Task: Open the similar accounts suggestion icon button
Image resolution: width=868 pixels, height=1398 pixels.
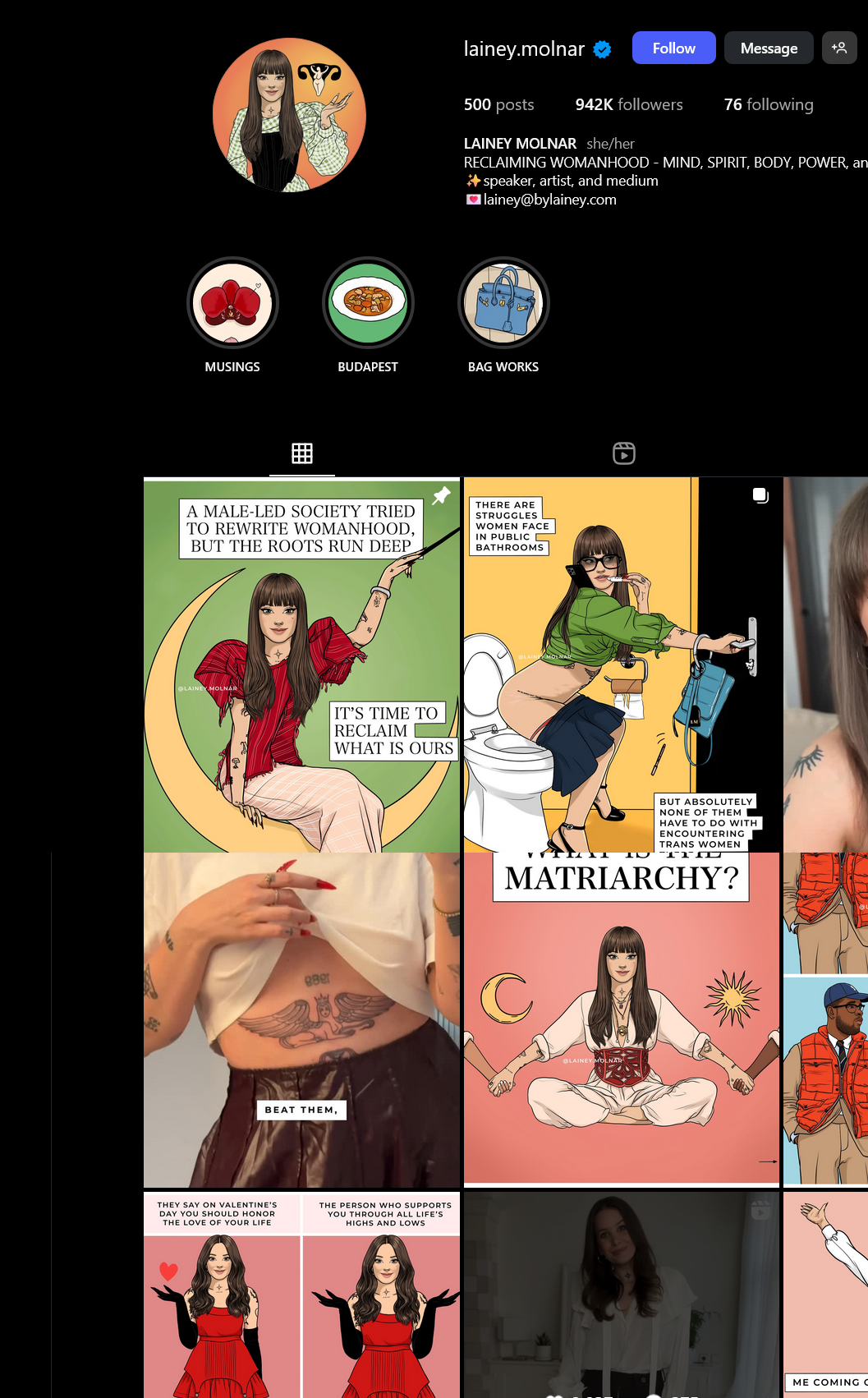Action: 839,48
